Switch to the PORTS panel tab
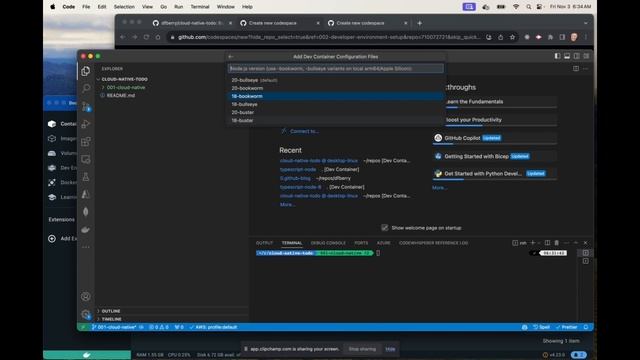 tap(361, 243)
